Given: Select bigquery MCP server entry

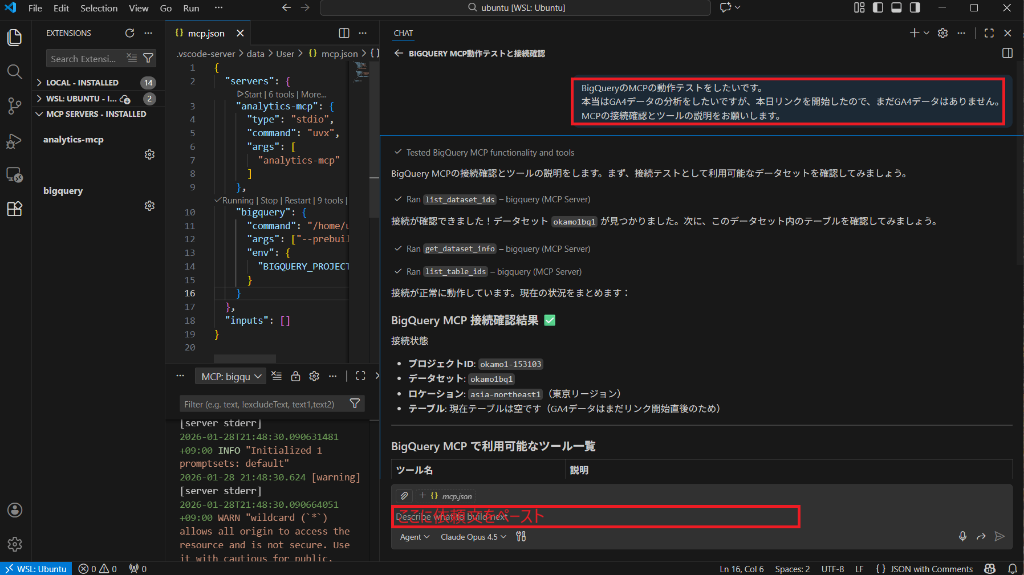Looking at the screenshot, I should pos(98,198).
